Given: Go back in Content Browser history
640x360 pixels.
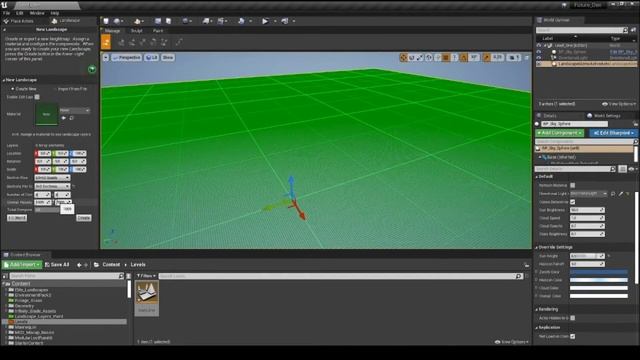Looking at the screenshot, I should point(79,265).
